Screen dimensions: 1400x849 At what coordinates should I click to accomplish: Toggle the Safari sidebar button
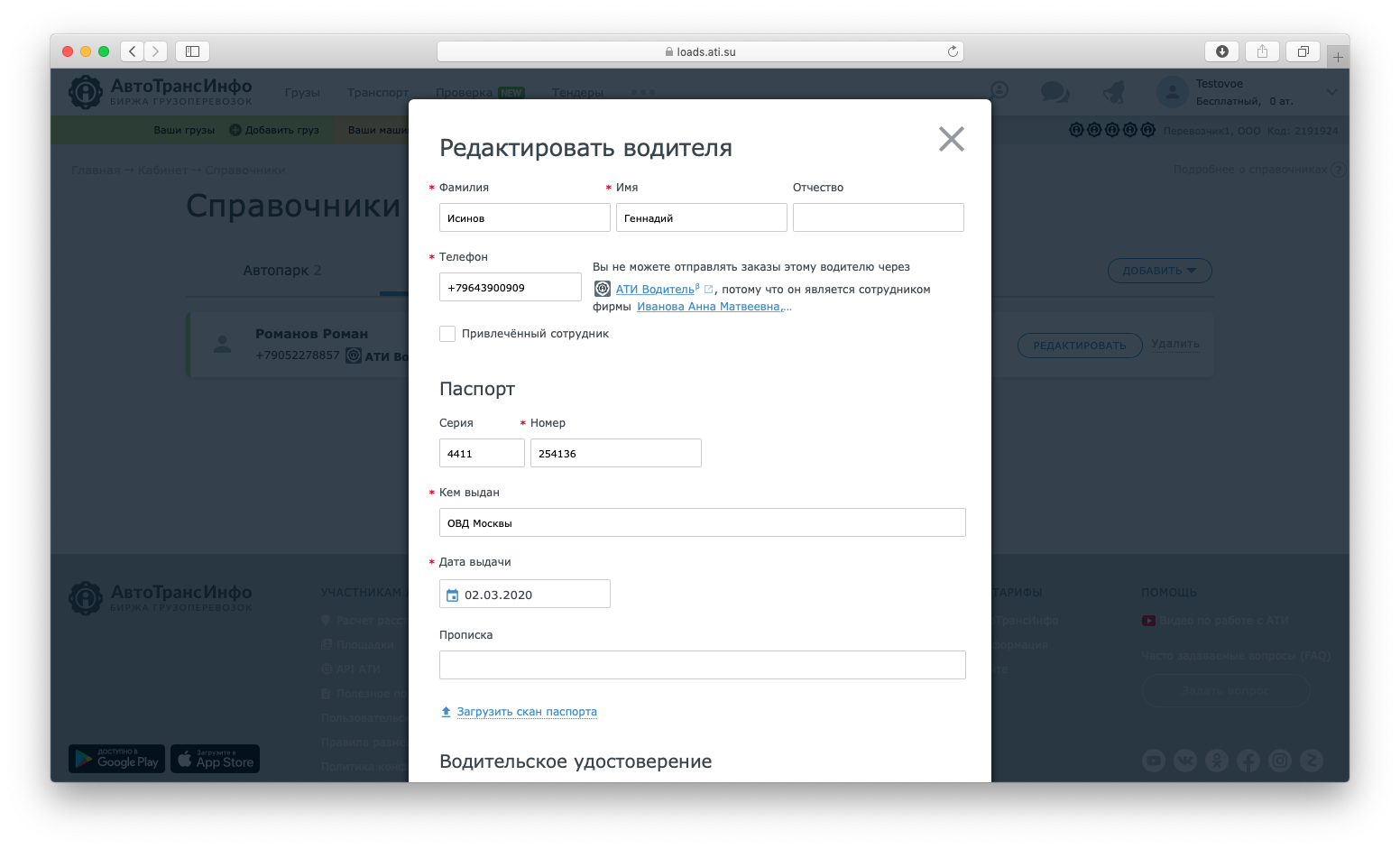coord(192,51)
